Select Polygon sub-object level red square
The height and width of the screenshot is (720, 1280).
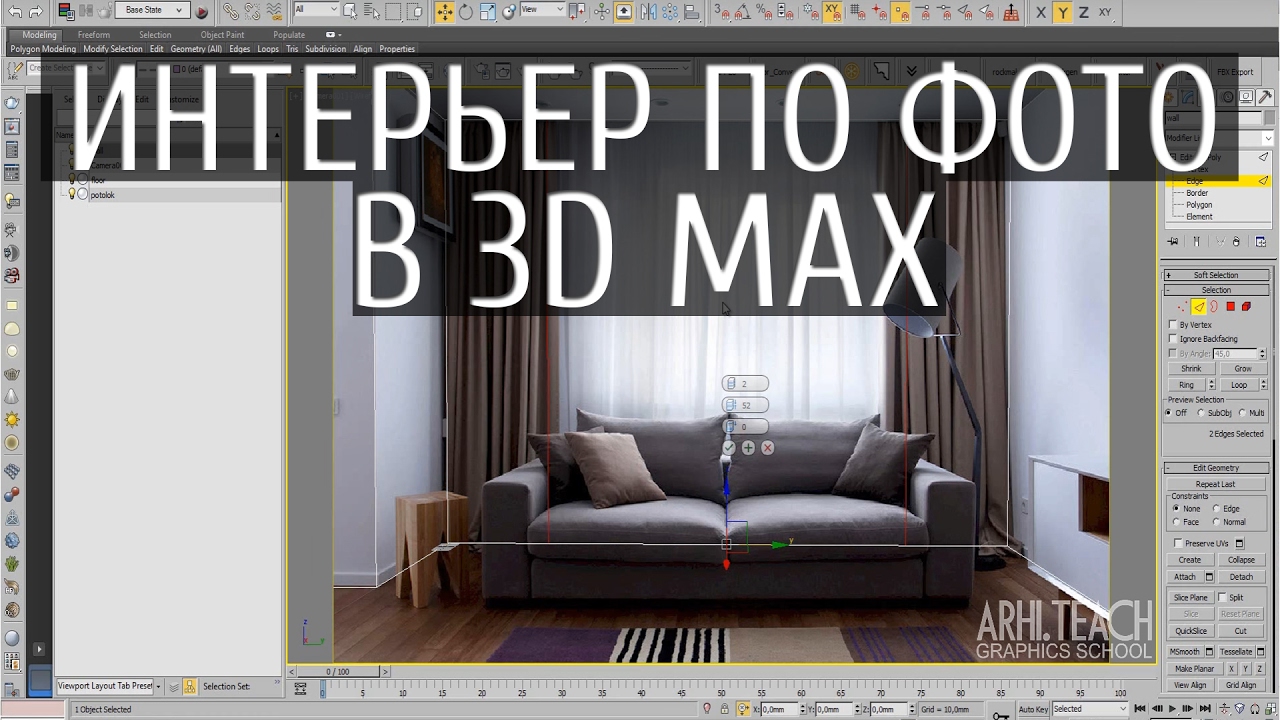coord(1230,307)
